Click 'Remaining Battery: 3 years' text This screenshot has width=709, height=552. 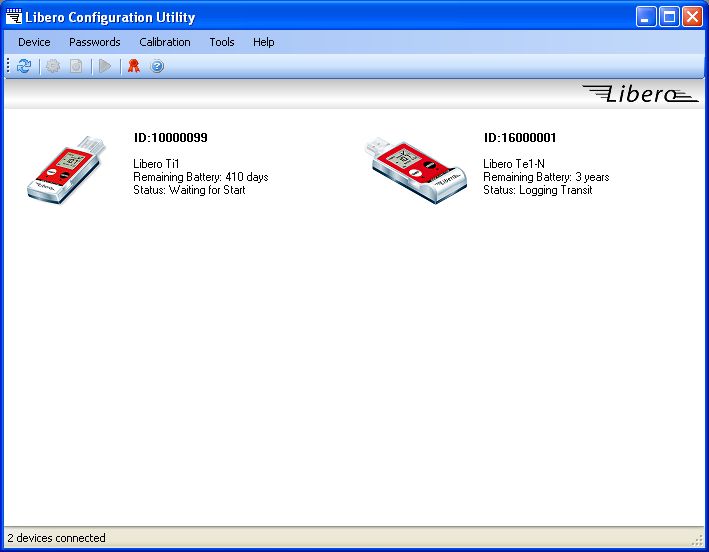(x=546, y=177)
